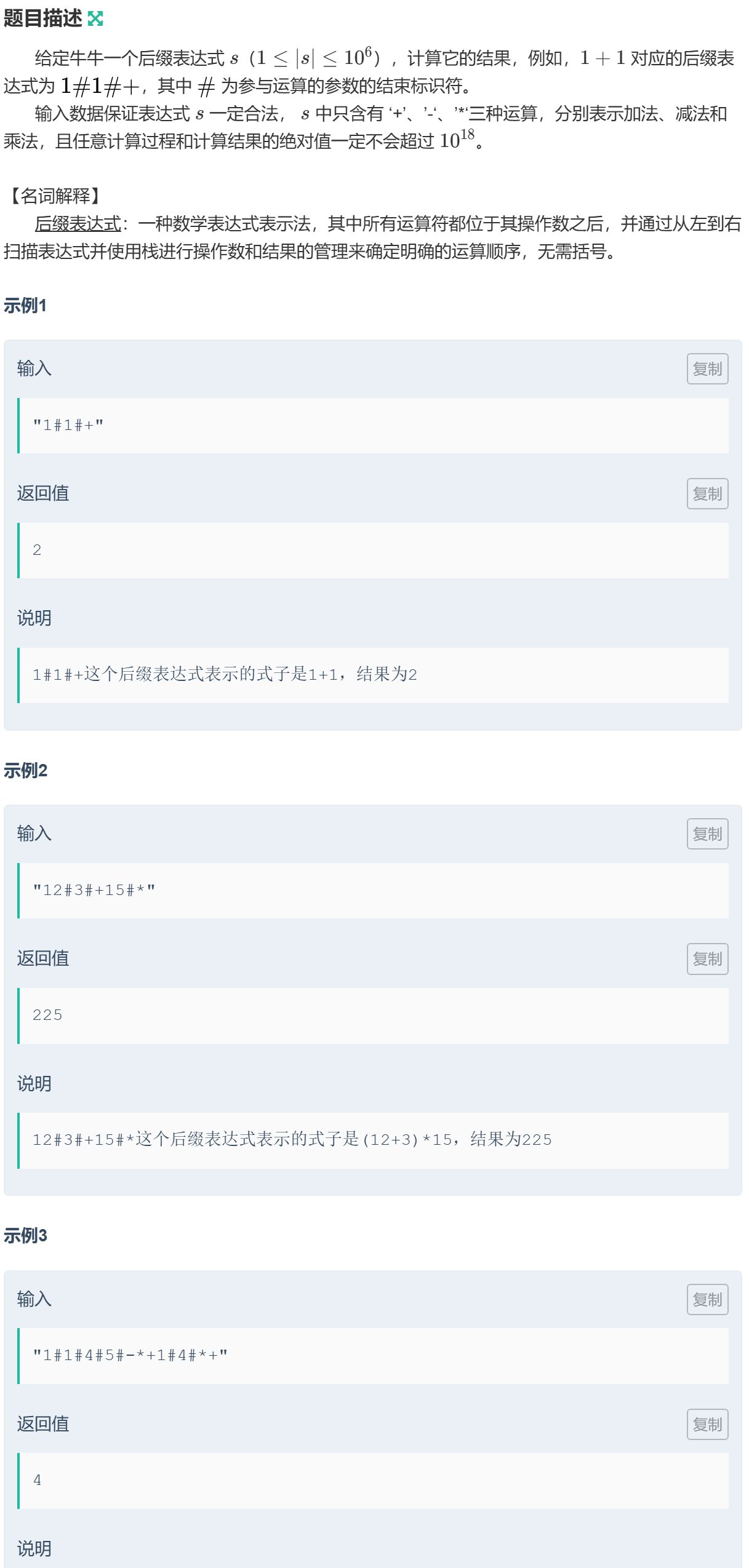The image size is (749, 1568).
Task: Copy the input string "12#3#+15#*" of 示例2
Action: point(707,834)
